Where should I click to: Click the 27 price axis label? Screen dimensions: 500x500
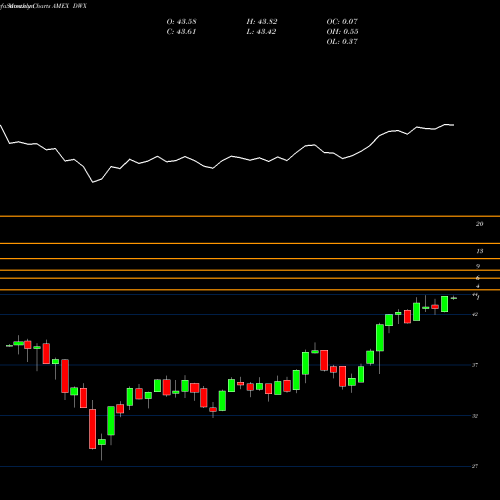click(475, 466)
